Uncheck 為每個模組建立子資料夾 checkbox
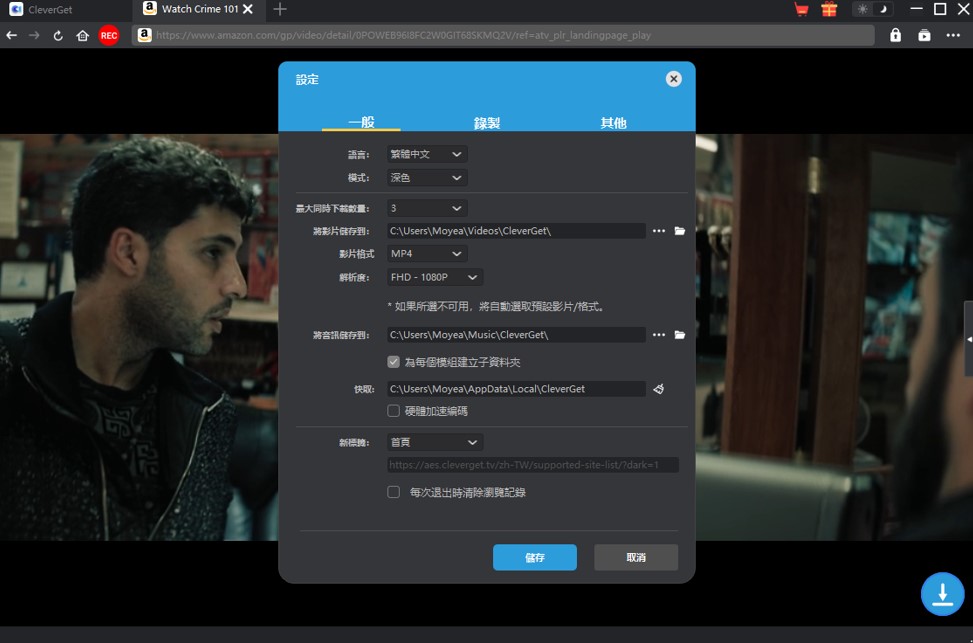Screen dimensions: 973x643 point(394,362)
